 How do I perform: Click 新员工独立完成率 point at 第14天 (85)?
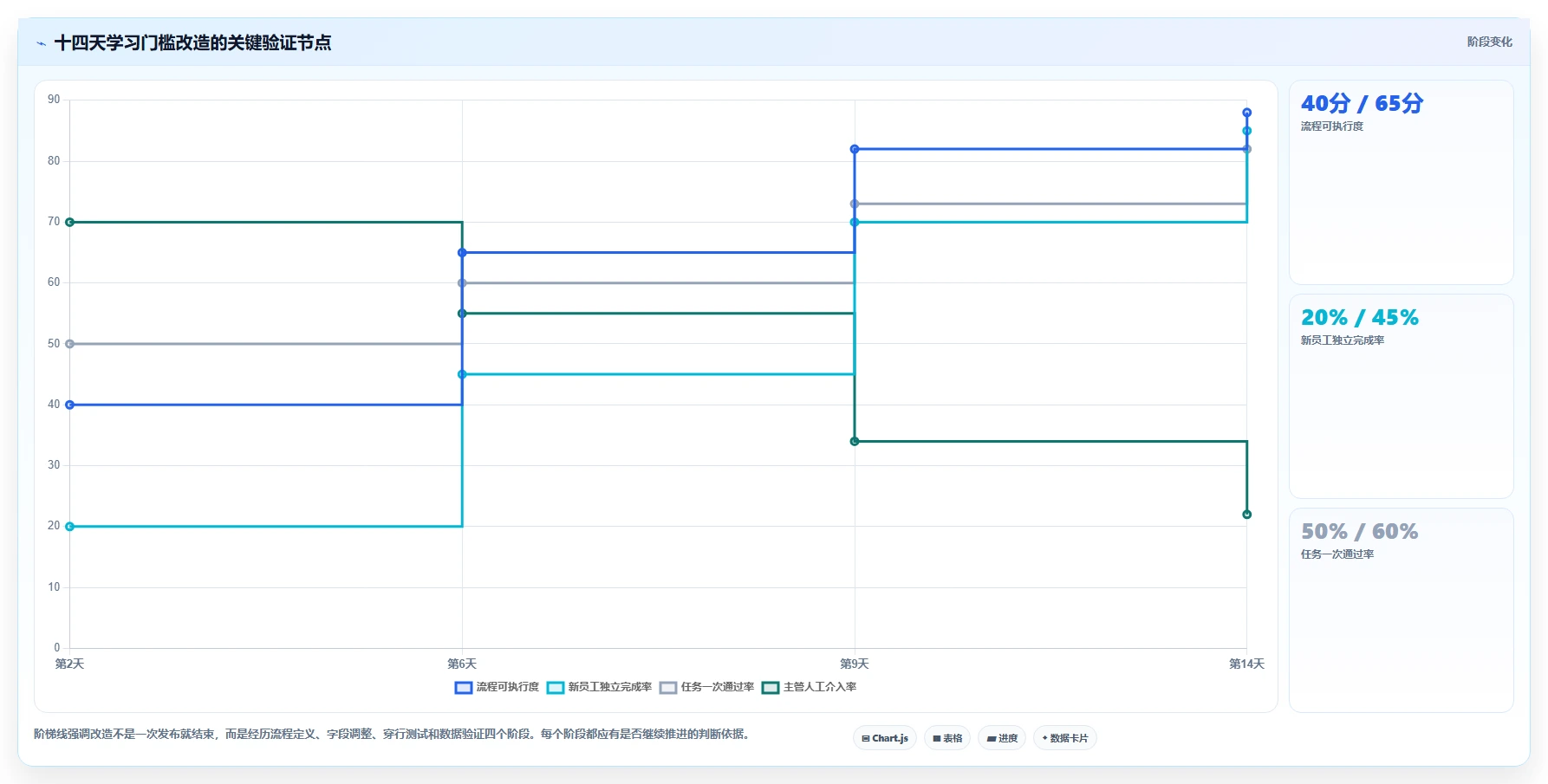point(1247,131)
